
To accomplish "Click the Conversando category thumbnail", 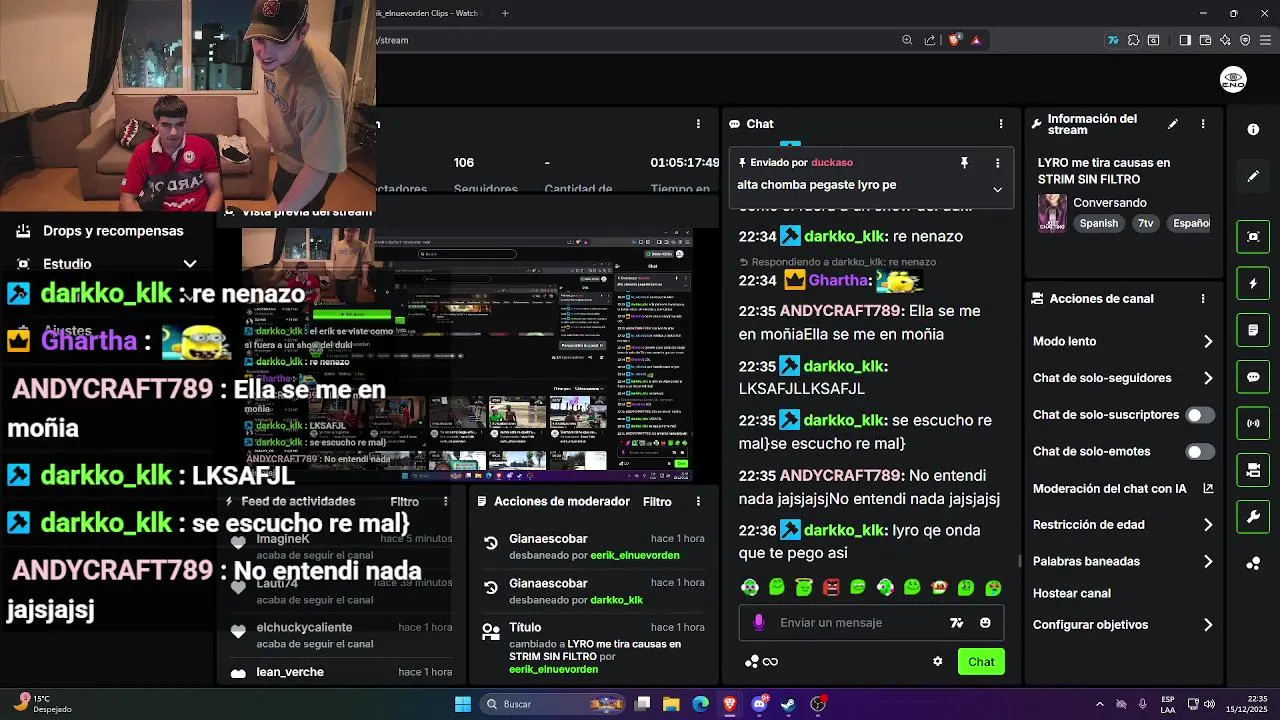I will [1052, 213].
